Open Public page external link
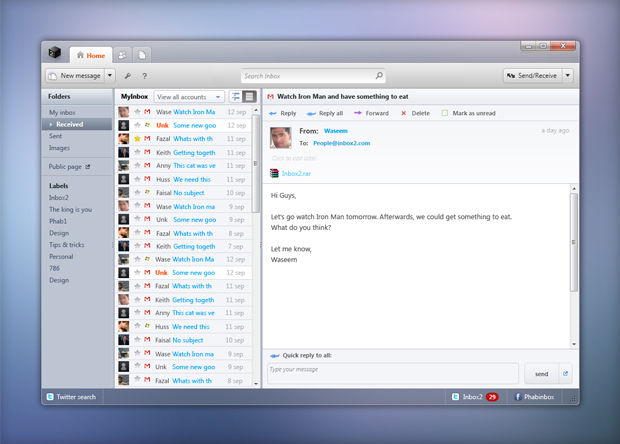This screenshot has height=444, width=620. coord(69,166)
